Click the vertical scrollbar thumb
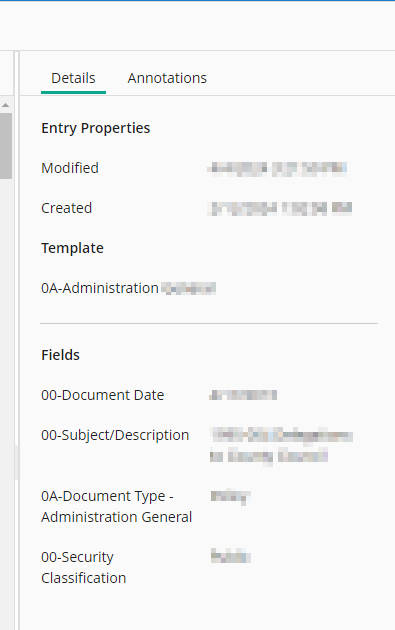 [x=6, y=145]
